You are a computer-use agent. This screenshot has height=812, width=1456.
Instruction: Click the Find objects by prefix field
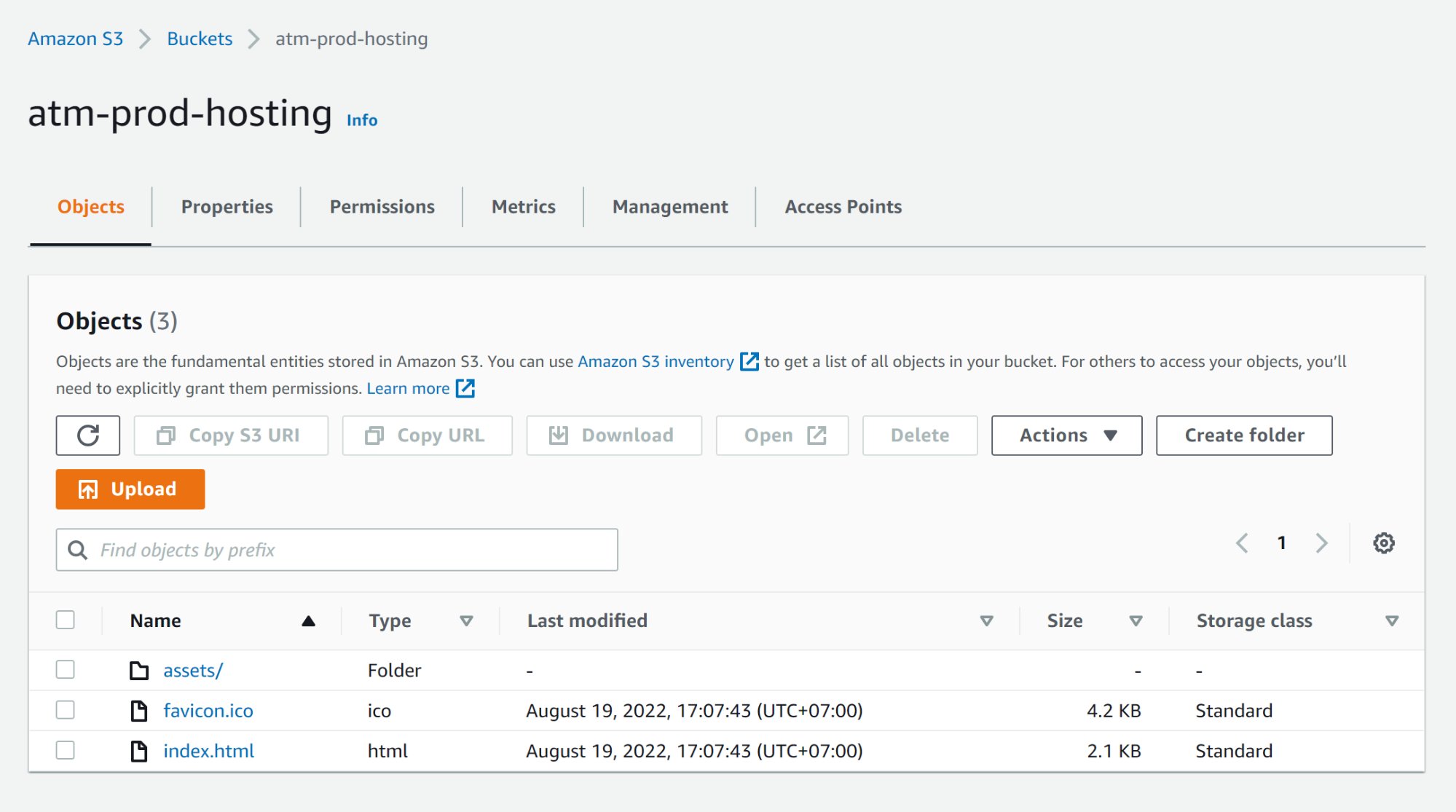(337, 550)
